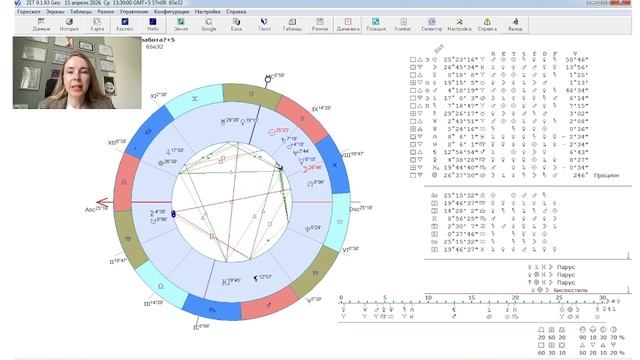
Task: Select the blue Scorpio segment of the zodiac ring
Action: 212,310
